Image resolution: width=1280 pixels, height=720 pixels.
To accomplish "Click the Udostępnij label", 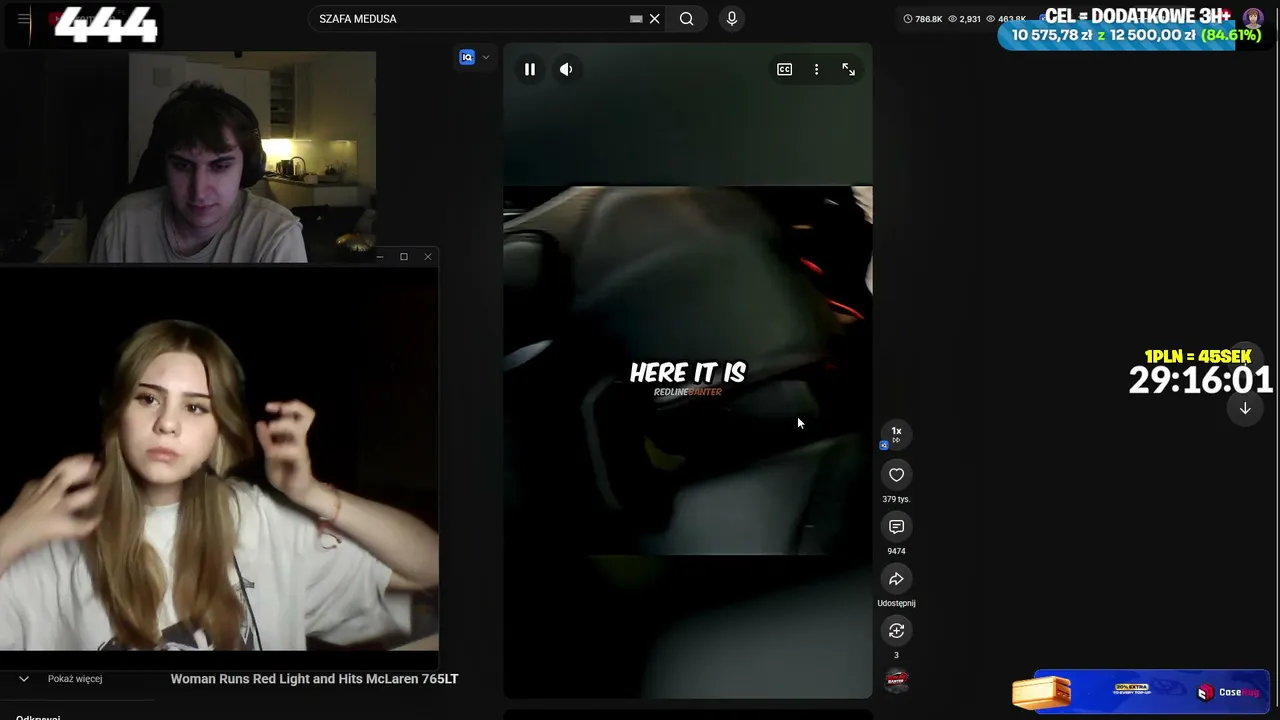I will [896, 603].
